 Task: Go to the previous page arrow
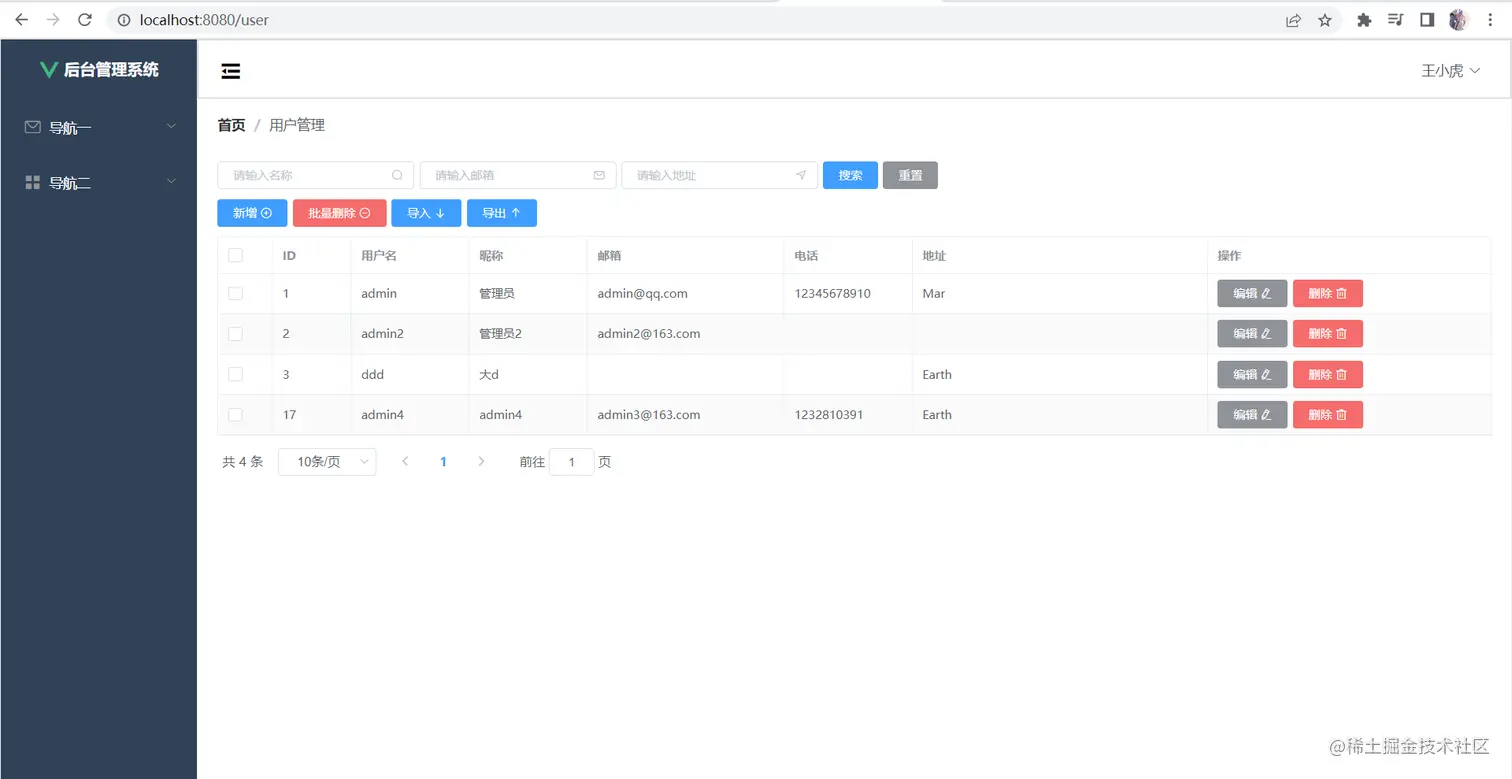[405, 462]
